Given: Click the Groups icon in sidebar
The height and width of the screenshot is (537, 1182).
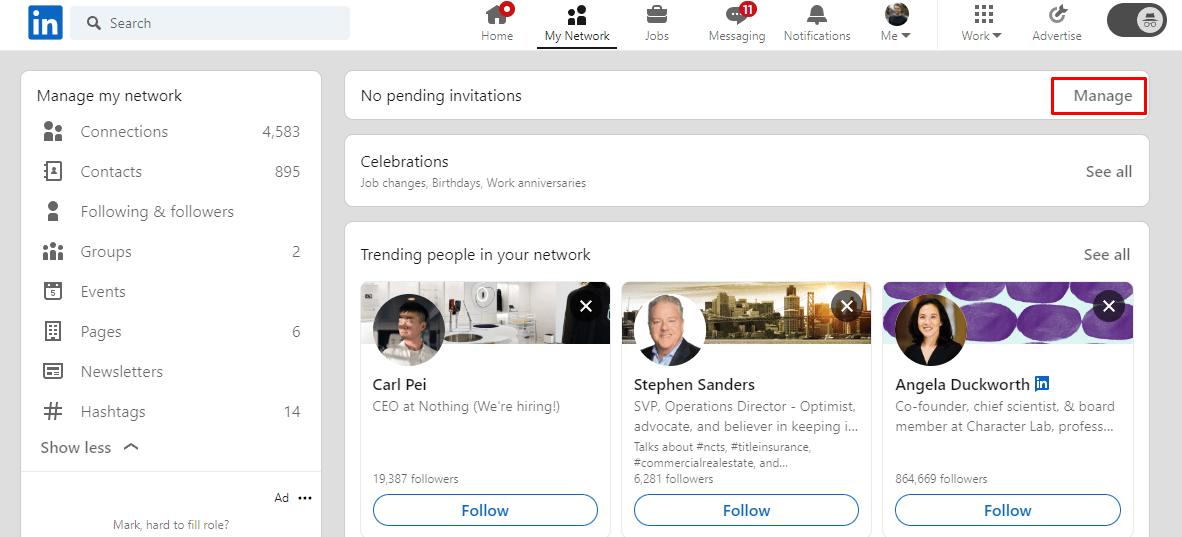Looking at the screenshot, I should tap(53, 251).
